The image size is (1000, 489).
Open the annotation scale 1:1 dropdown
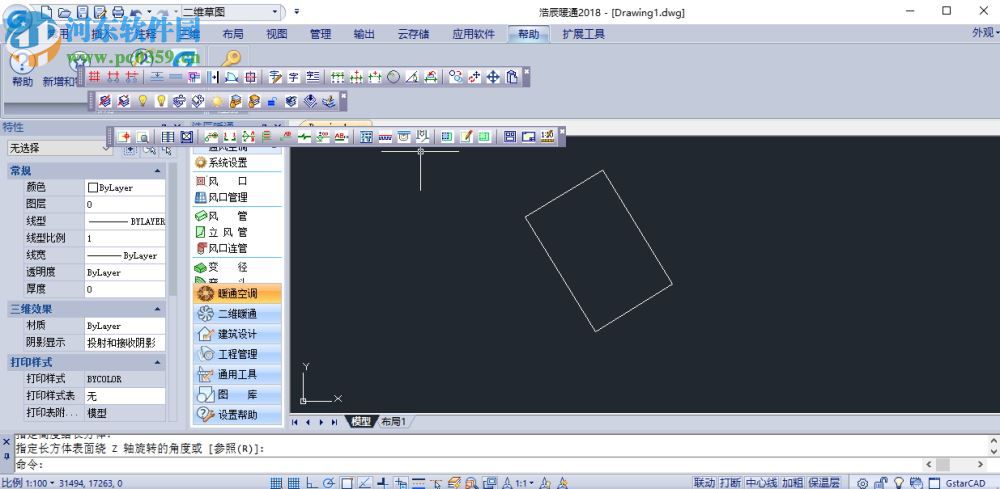(526, 483)
